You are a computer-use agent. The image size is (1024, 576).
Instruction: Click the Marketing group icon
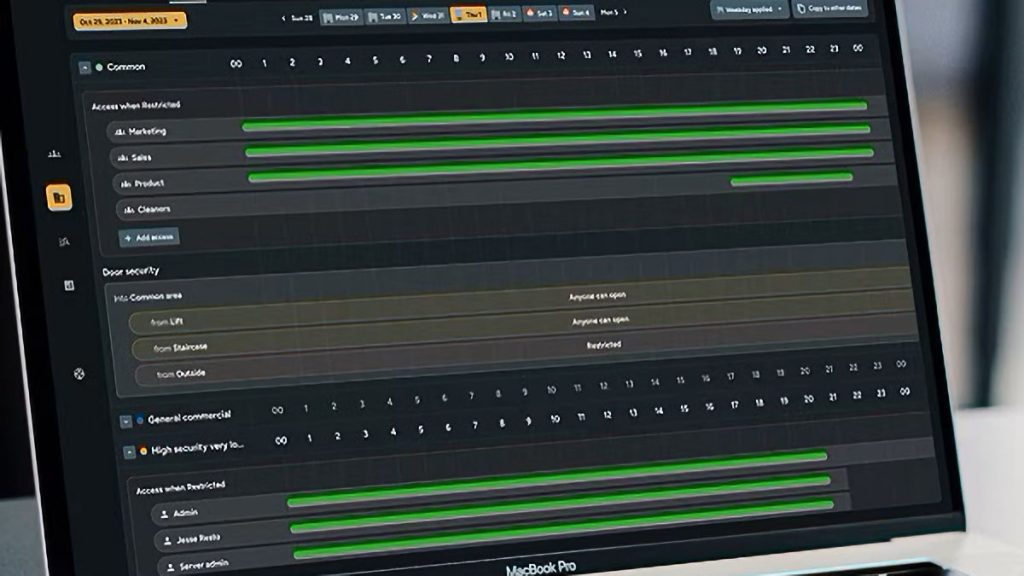pyautogui.click(x=119, y=131)
